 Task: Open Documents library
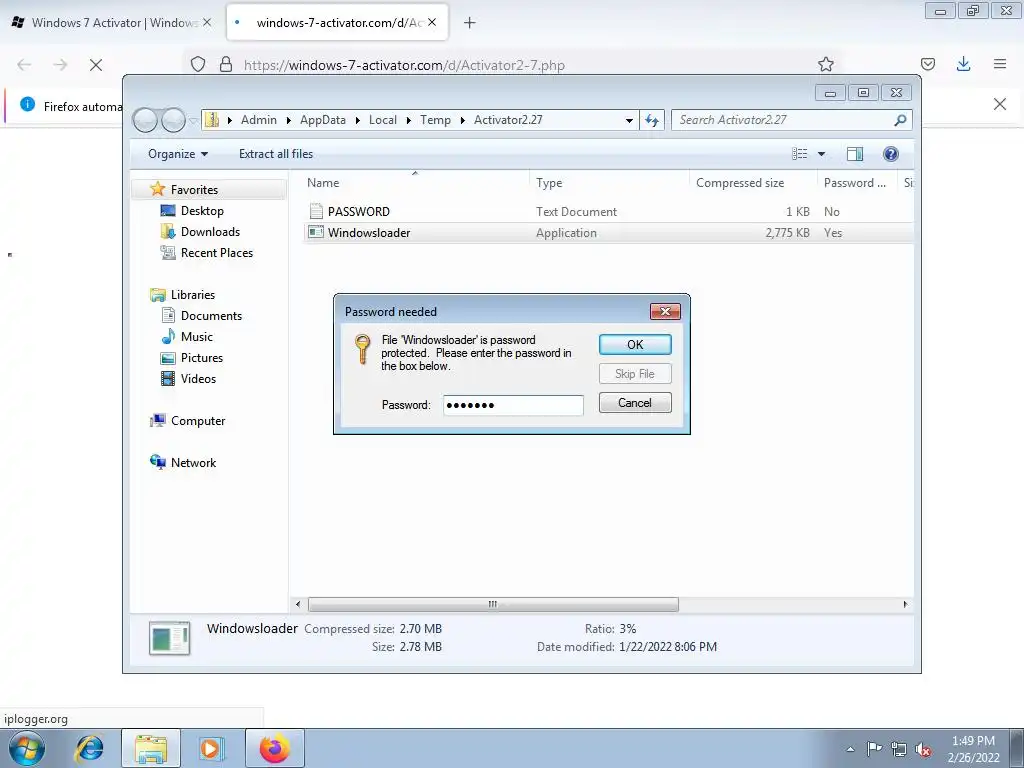tap(211, 316)
